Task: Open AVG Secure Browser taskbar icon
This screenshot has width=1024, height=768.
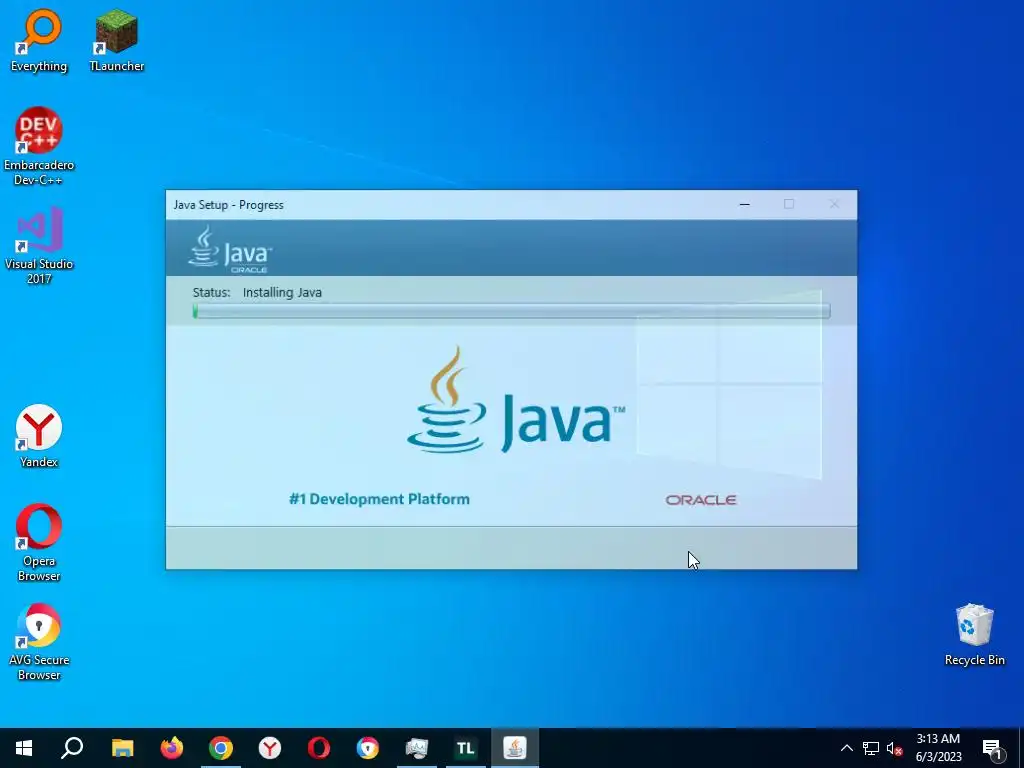Action: point(368,748)
